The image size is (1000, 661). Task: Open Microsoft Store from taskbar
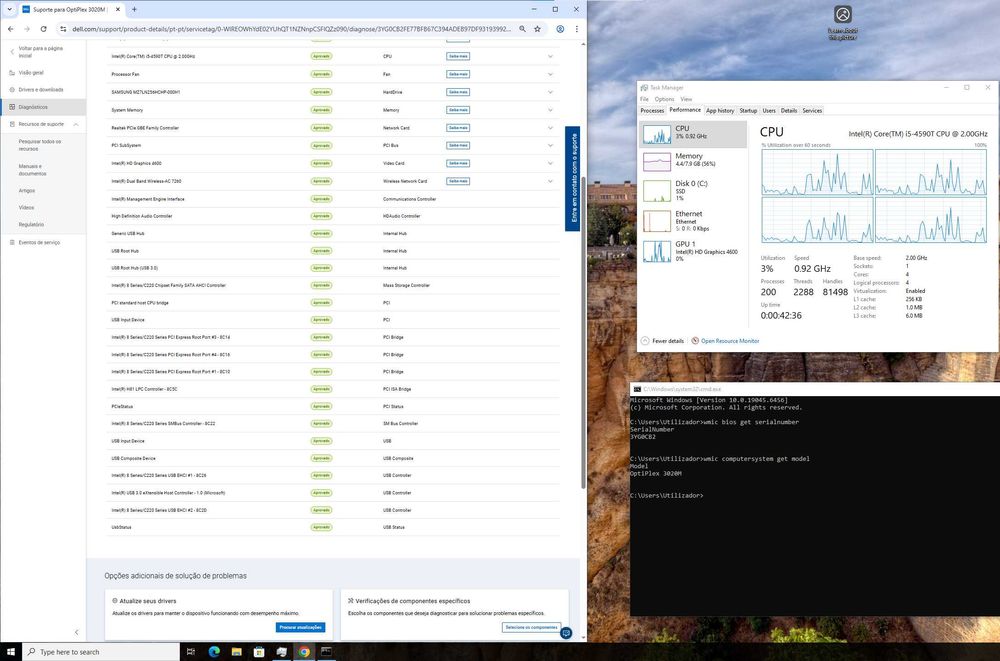(x=259, y=651)
